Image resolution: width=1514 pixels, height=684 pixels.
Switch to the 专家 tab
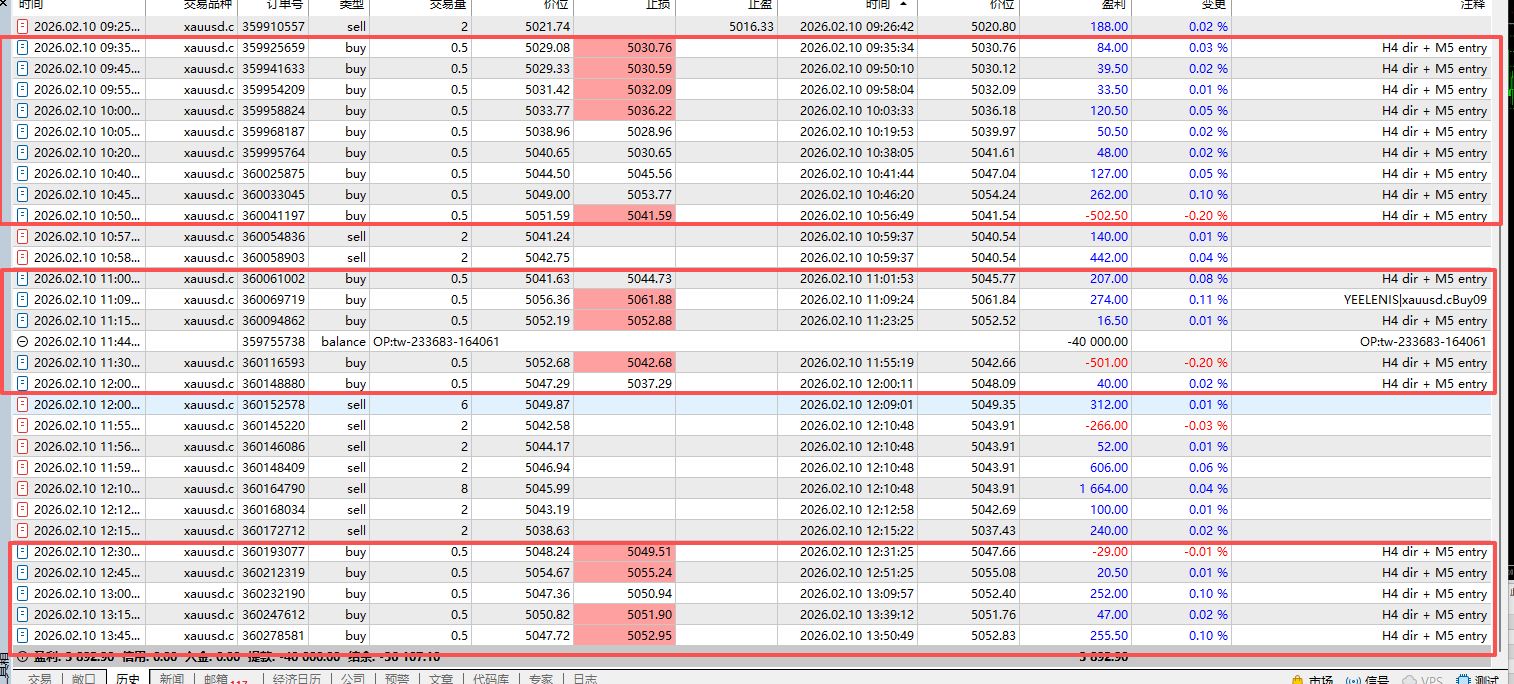[541, 679]
